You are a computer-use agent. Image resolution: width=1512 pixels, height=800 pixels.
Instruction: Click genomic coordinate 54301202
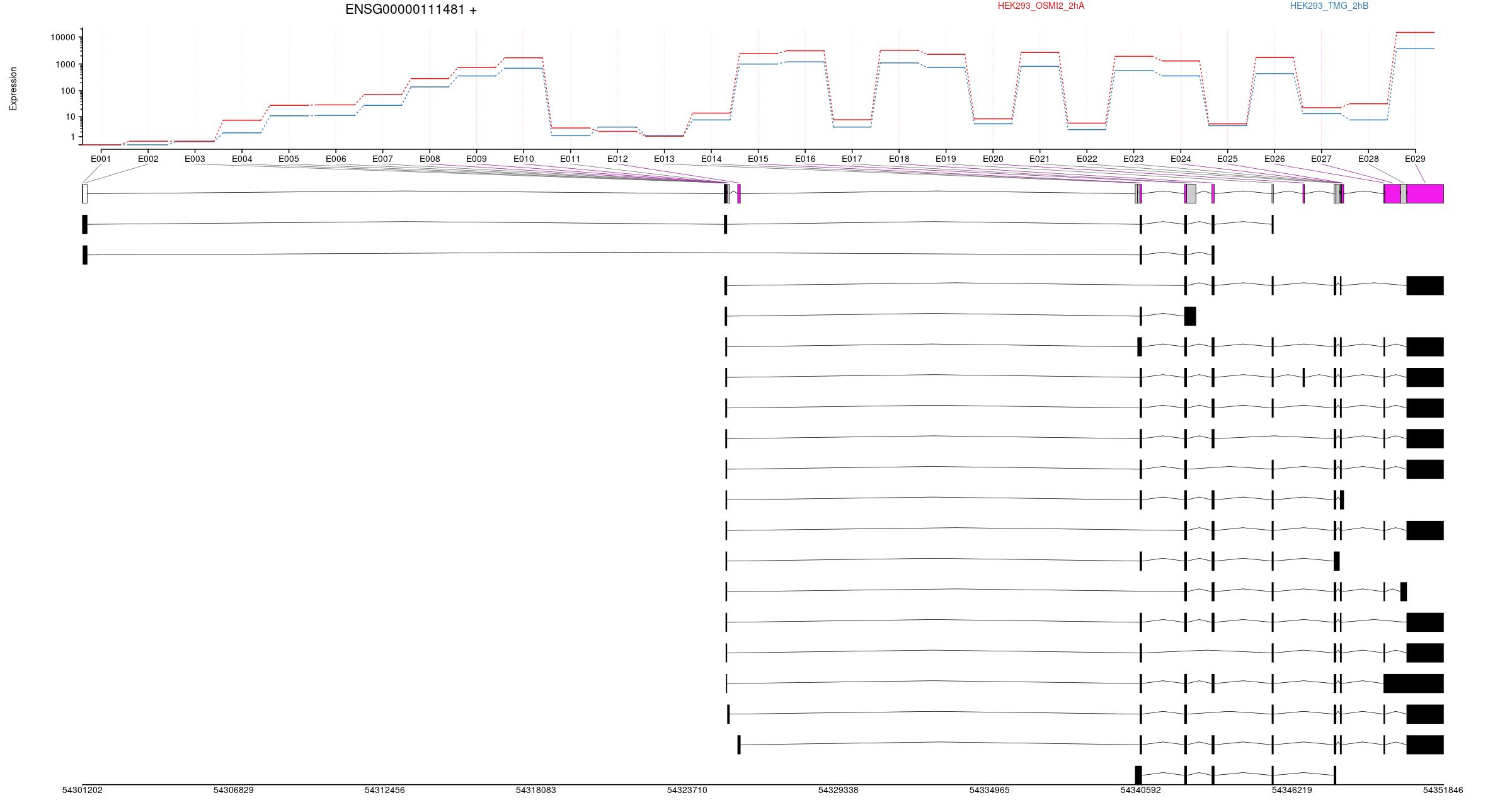(82, 790)
